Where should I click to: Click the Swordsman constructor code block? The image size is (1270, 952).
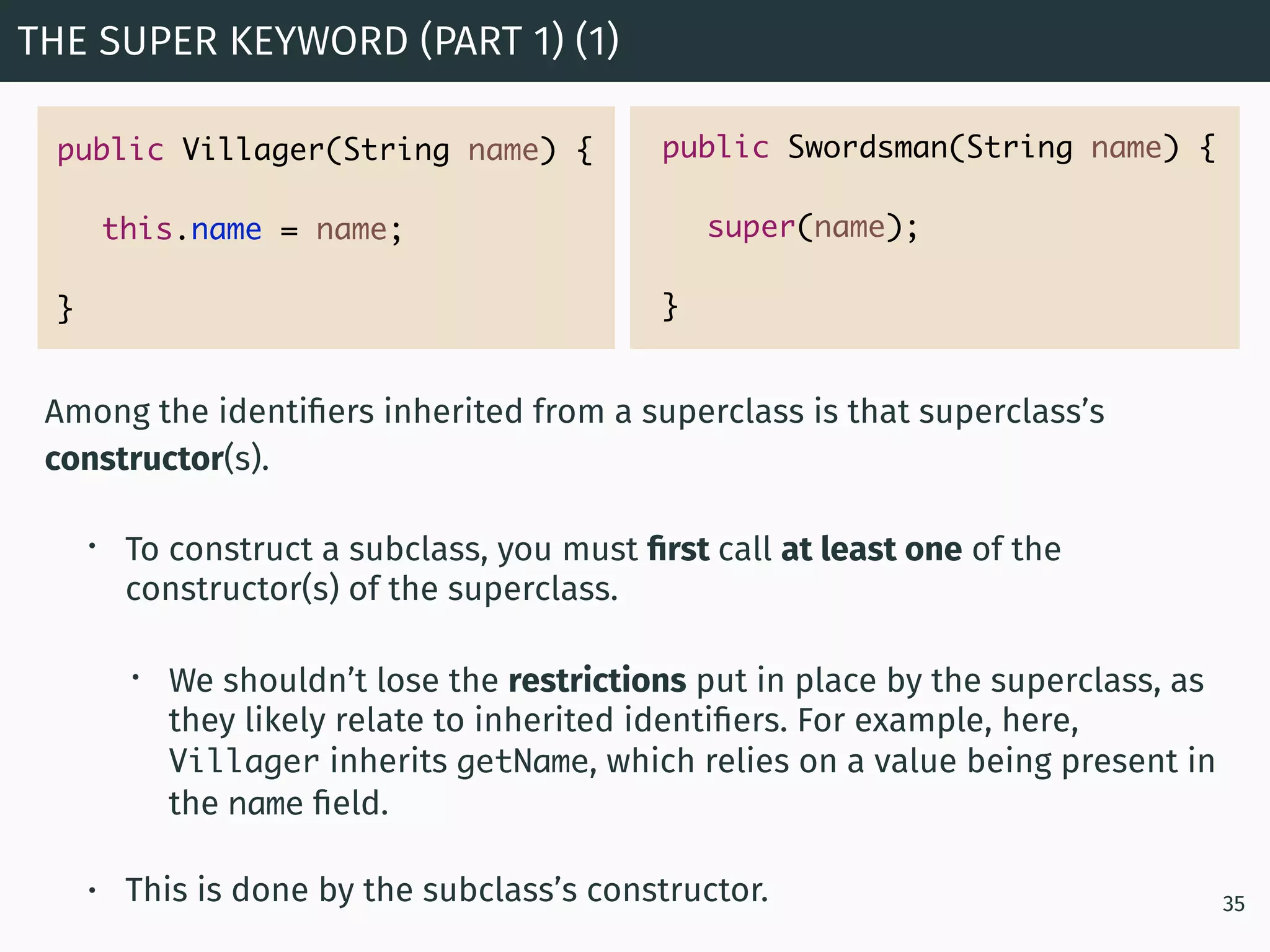click(x=934, y=227)
